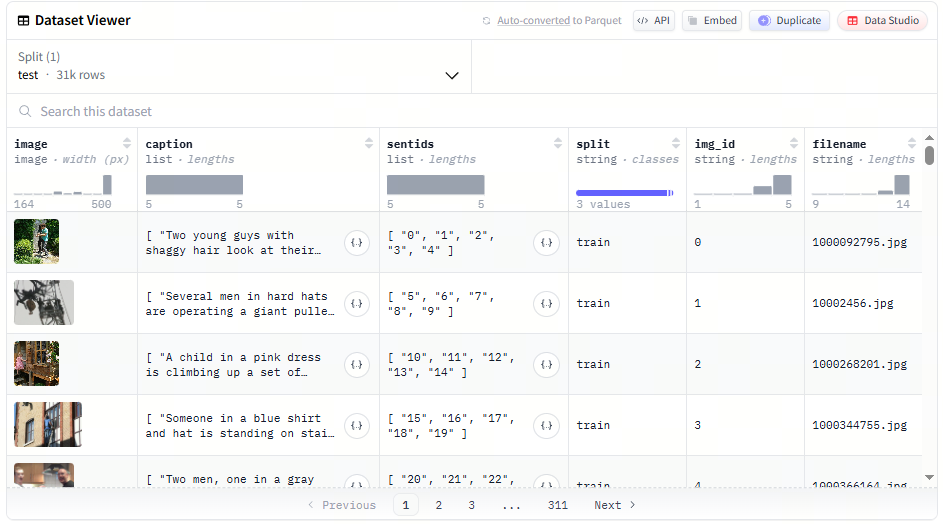Go to page 2
The width and height of the screenshot is (943, 524).
[439, 505]
